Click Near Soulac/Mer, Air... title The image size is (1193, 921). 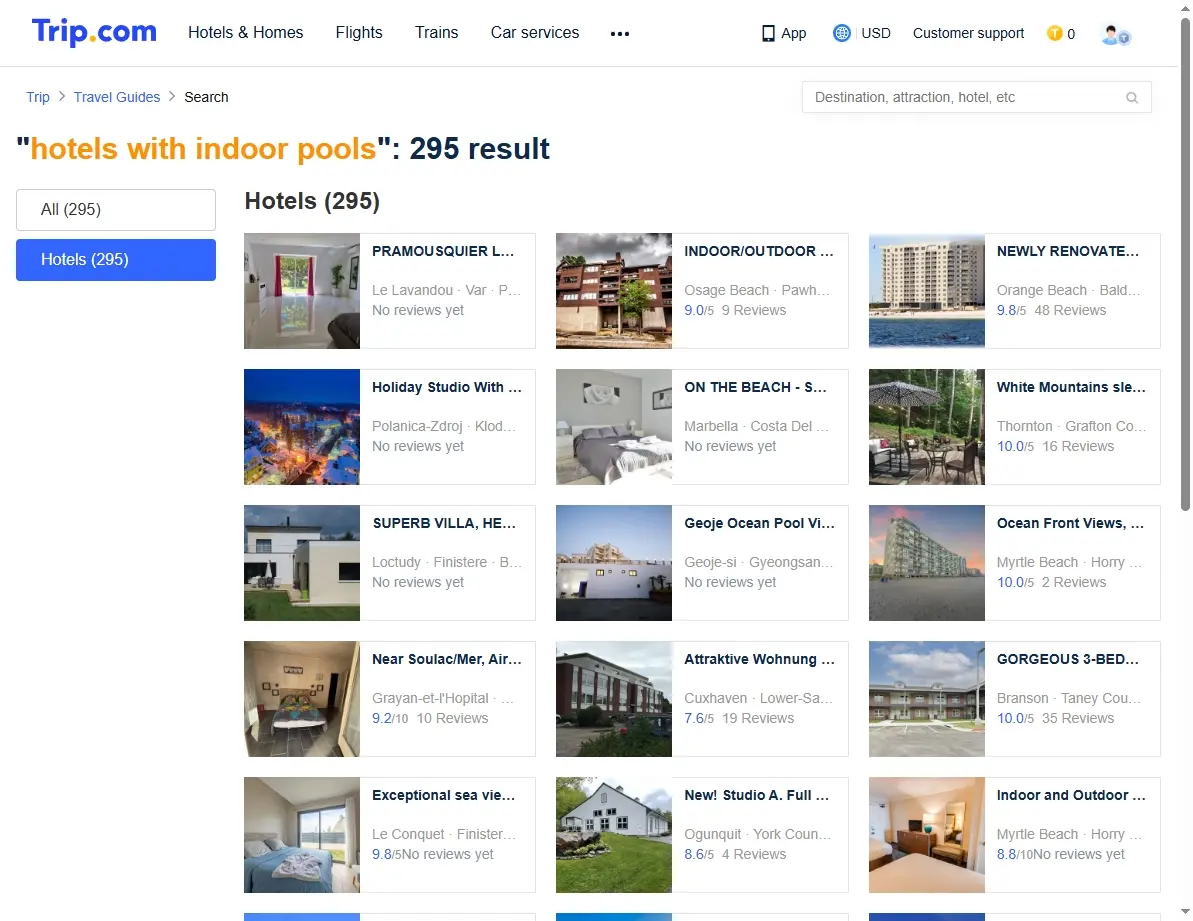[447, 660]
